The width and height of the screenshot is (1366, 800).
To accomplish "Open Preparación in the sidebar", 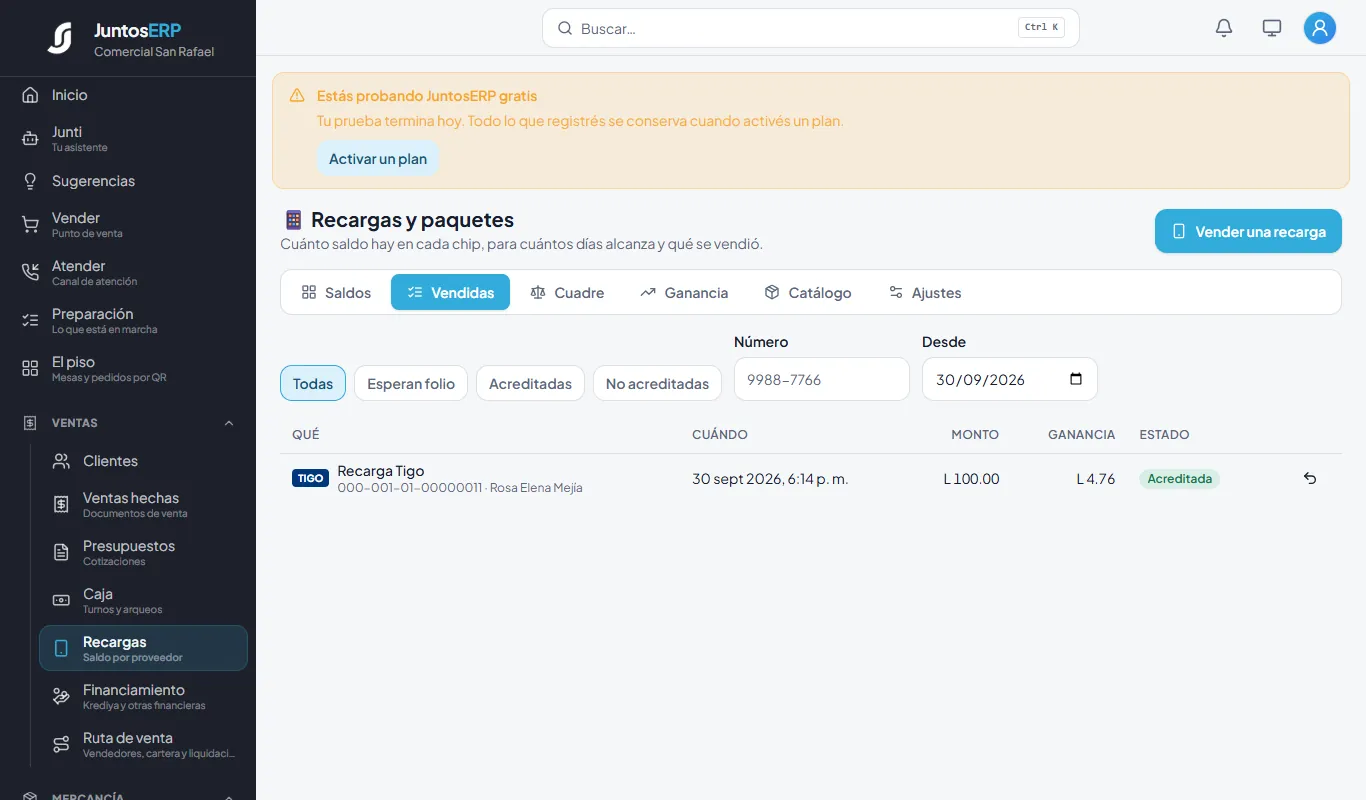I will (x=128, y=320).
